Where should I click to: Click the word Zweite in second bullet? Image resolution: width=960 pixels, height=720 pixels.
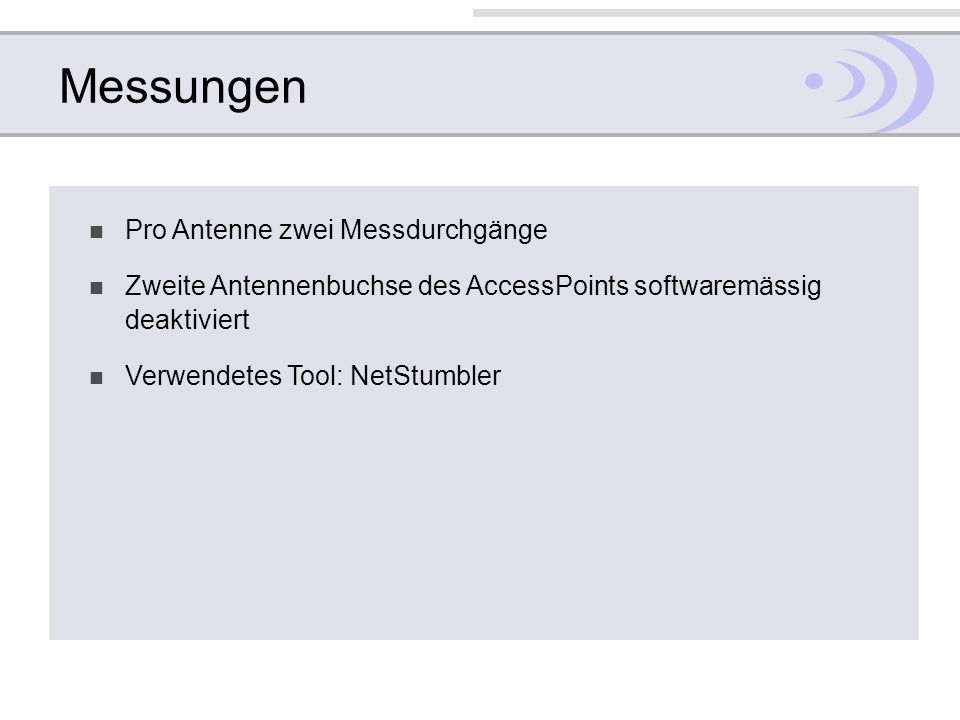pyautogui.click(x=165, y=286)
